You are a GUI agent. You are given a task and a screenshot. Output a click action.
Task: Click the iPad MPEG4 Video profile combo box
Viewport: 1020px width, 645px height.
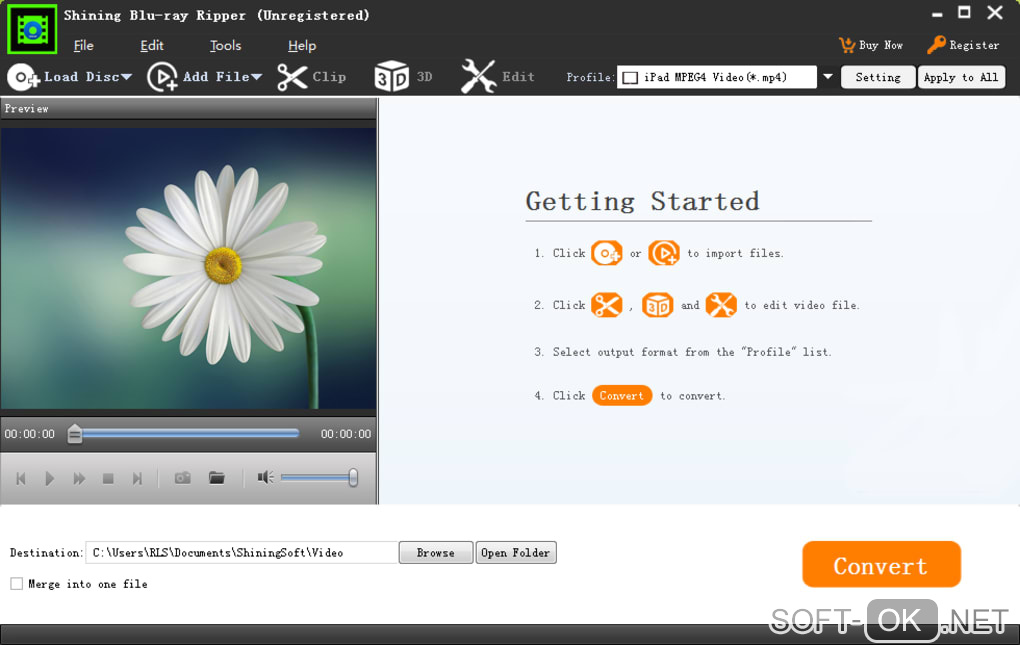coord(716,77)
